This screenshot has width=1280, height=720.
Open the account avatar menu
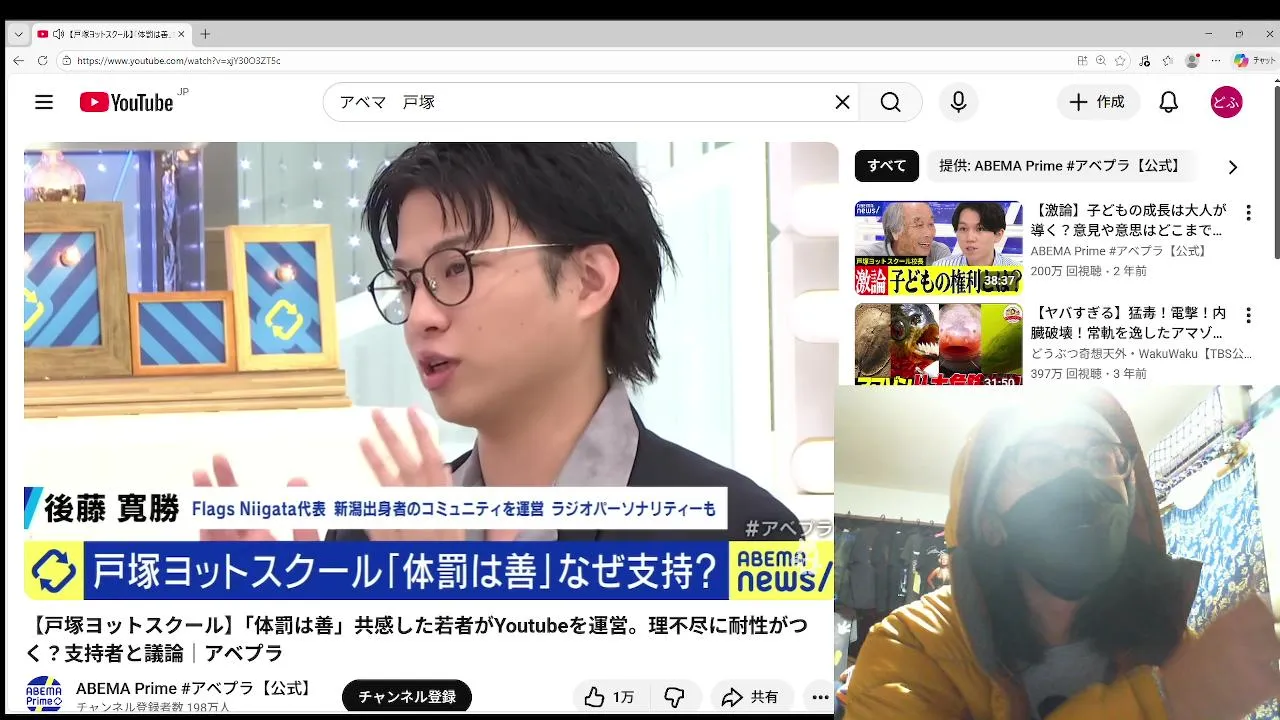click(1226, 102)
